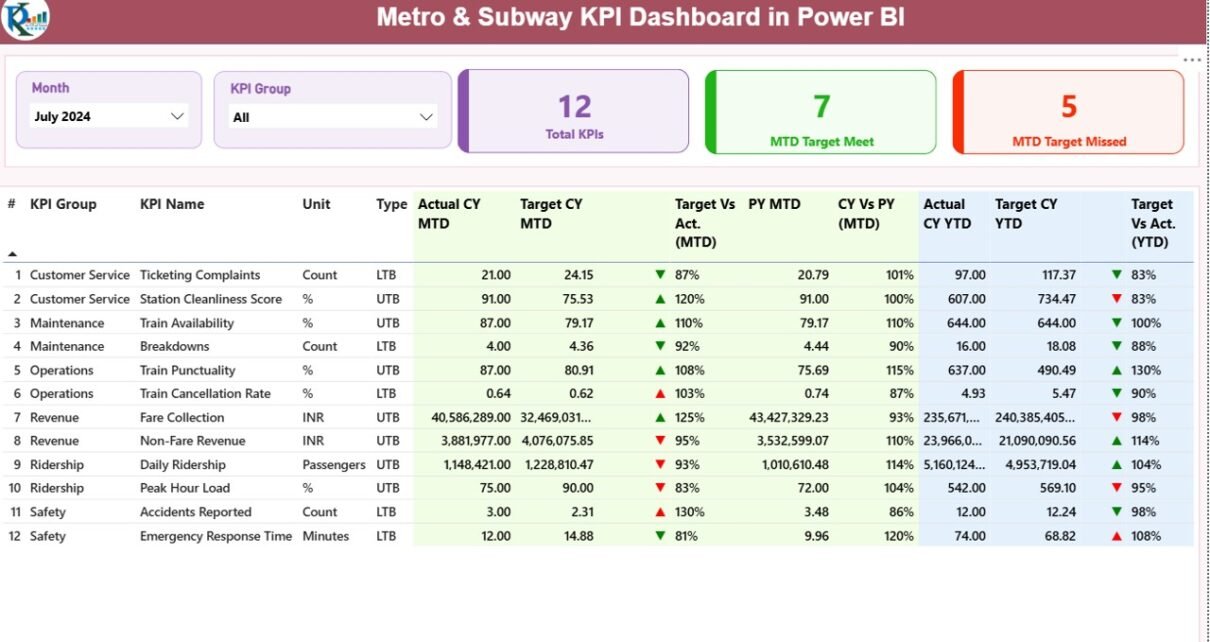Open the More options ellipsis menu
This screenshot has width=1210, height=642.
pyautogui.click(x=1191, y=60)
